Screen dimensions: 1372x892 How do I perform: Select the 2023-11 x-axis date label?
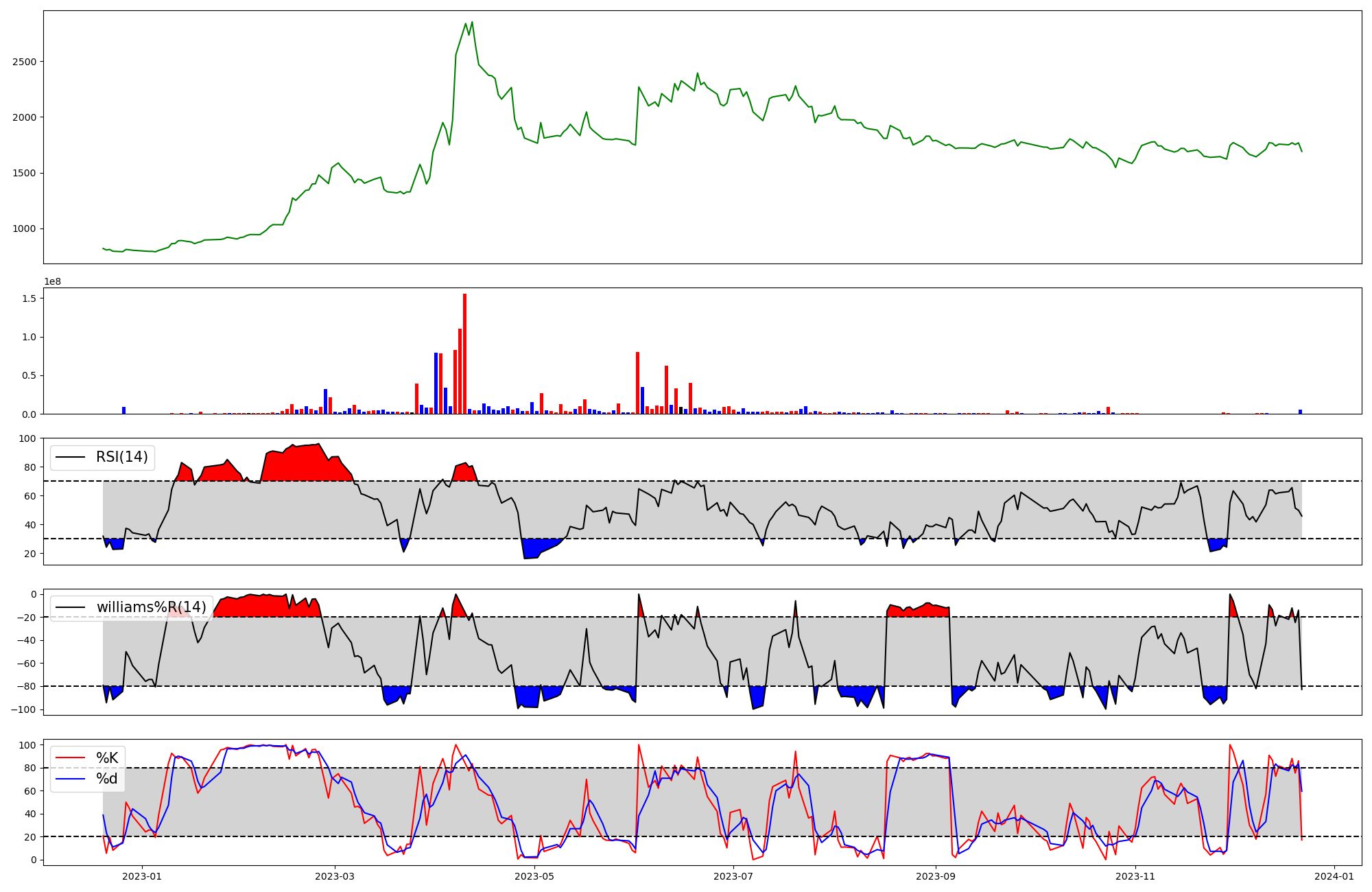tap(1135, 876)
